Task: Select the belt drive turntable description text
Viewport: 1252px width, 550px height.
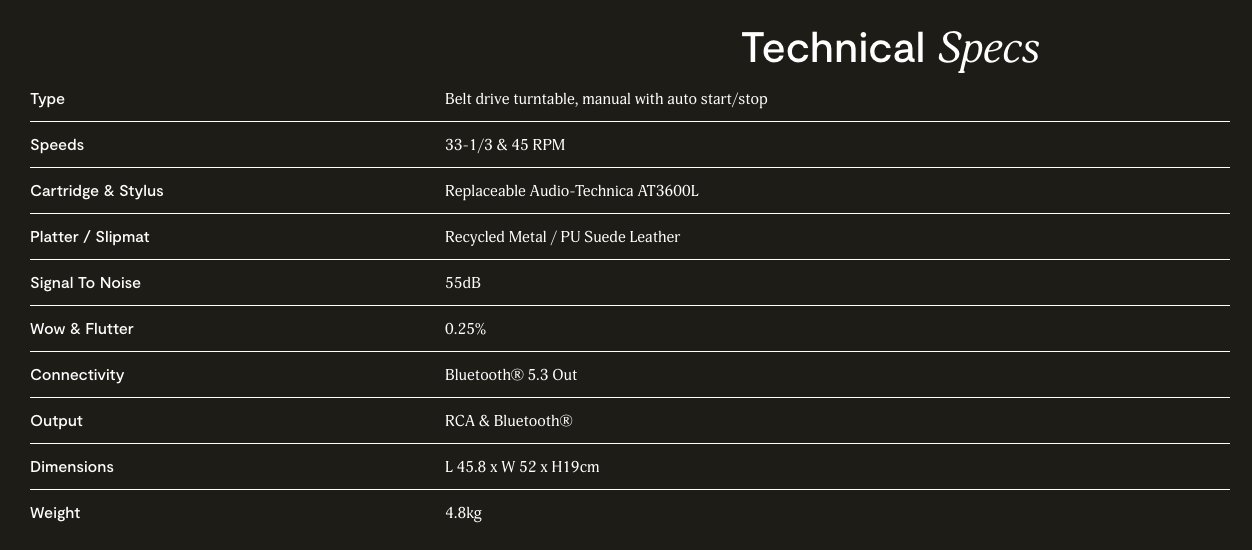Action: pyautogui.click(x=606, y=99)
